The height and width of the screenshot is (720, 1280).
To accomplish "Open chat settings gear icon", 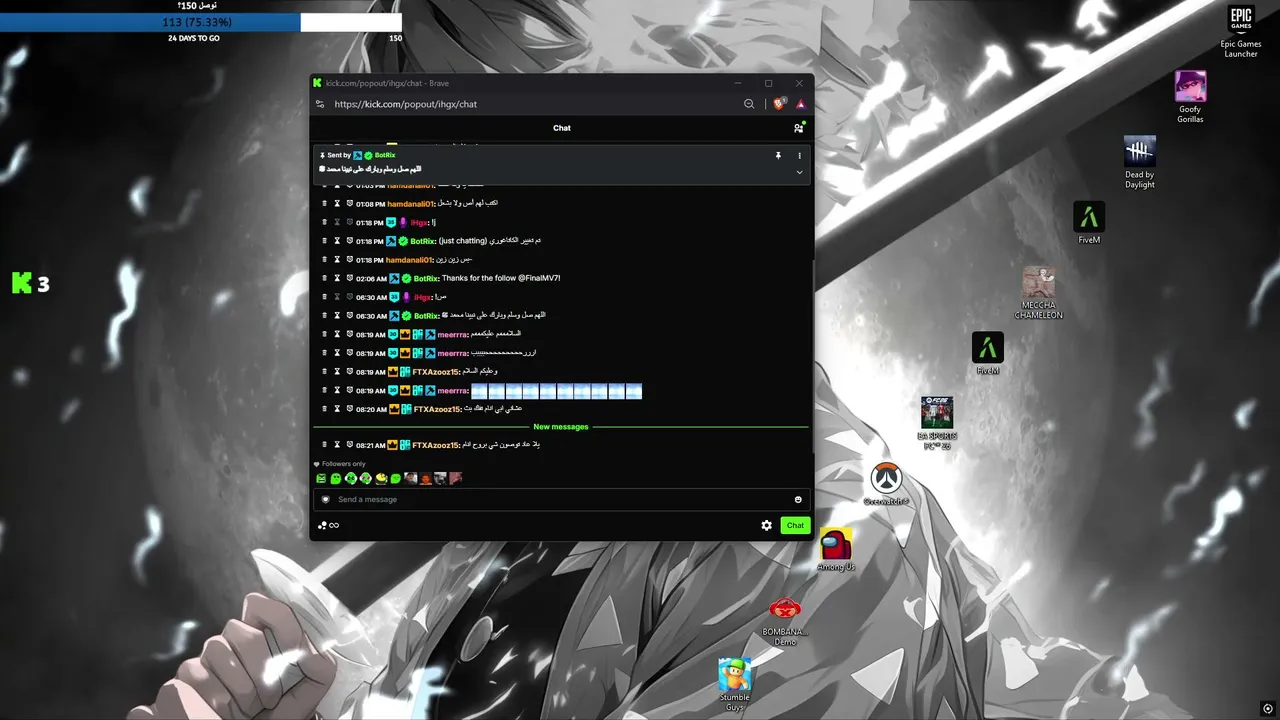I will (767, 525).
